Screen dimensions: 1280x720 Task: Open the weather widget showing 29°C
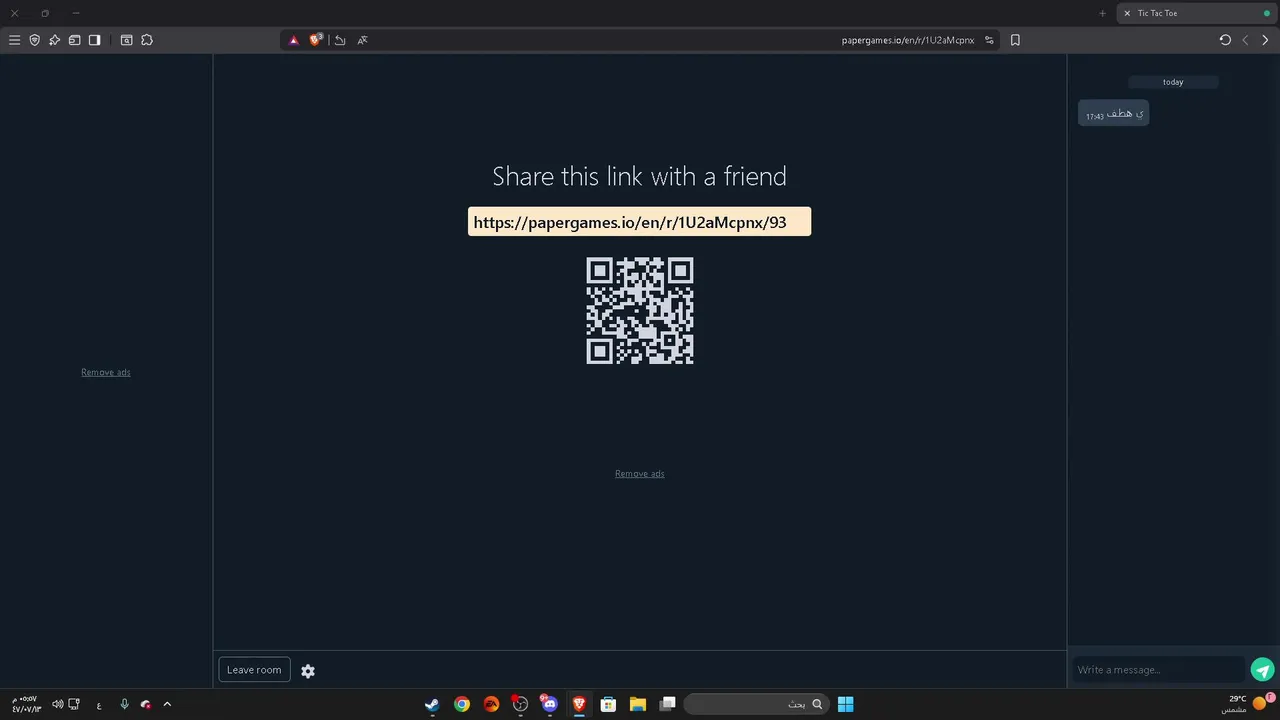[1247, 704]
